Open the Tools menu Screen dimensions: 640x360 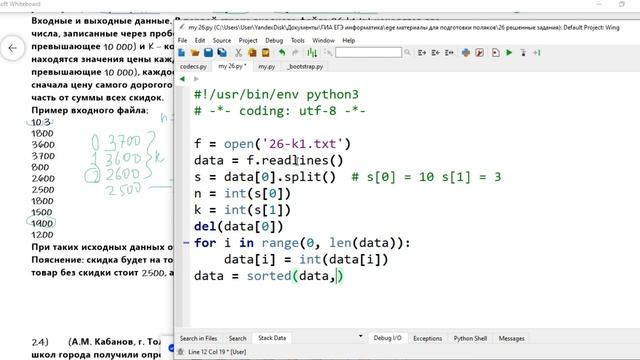298,40
